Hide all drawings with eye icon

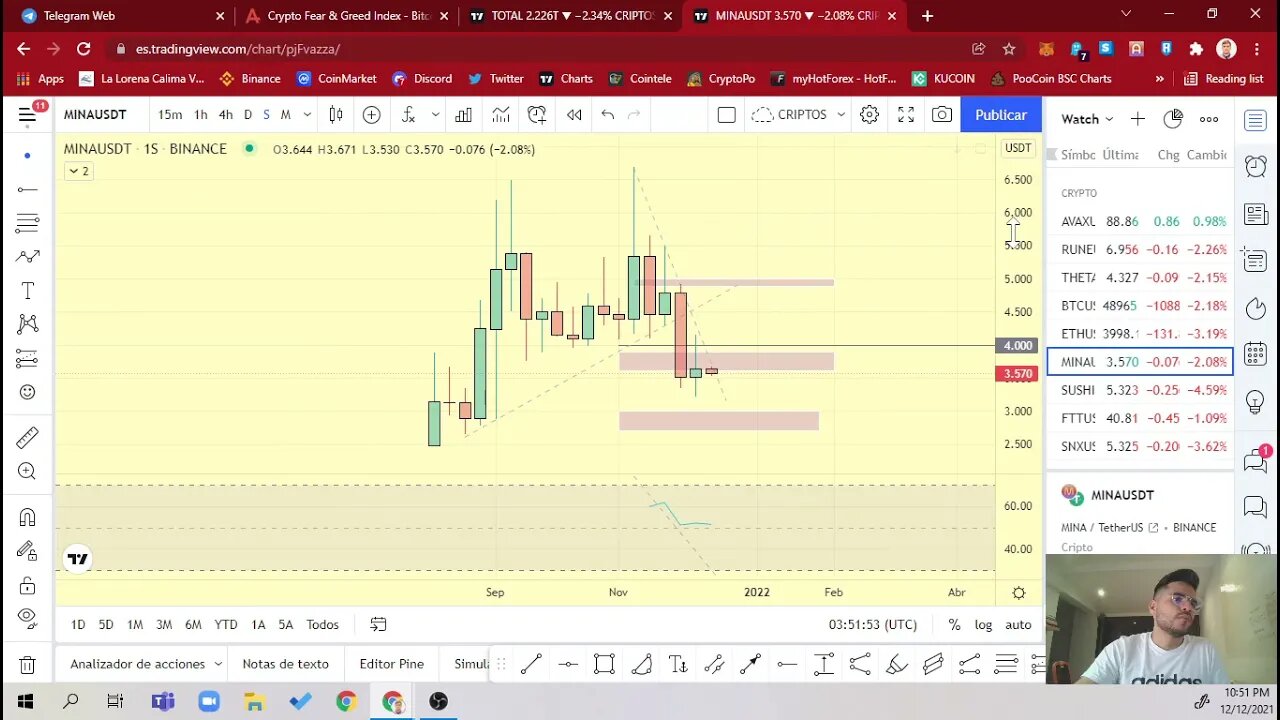pyautogui.click(x=27, y=617)
